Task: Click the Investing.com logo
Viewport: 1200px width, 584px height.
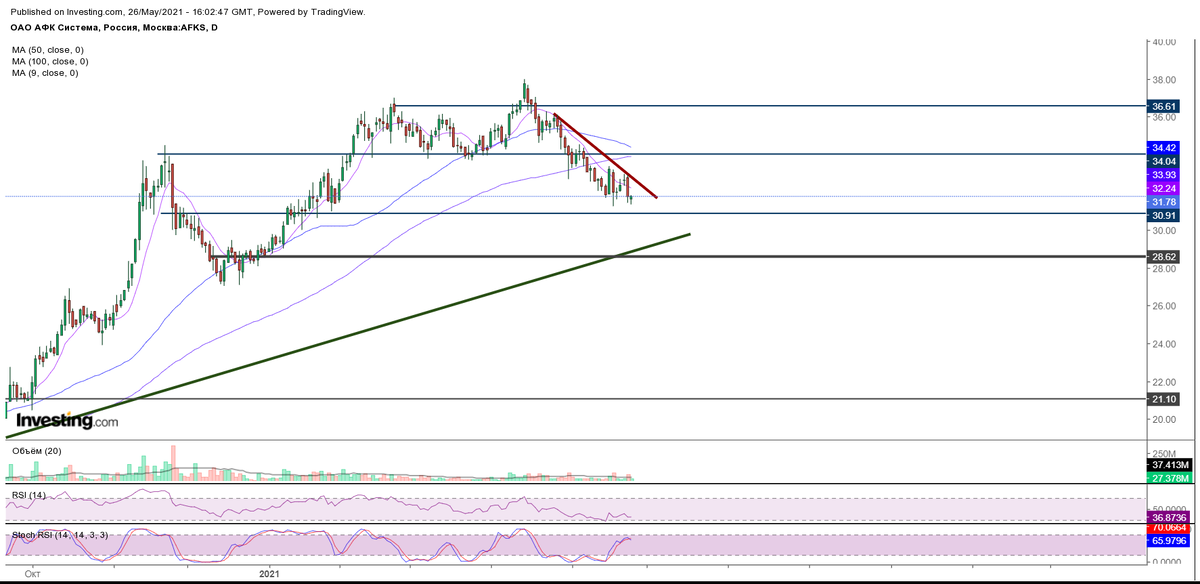Action: point(67,421)
